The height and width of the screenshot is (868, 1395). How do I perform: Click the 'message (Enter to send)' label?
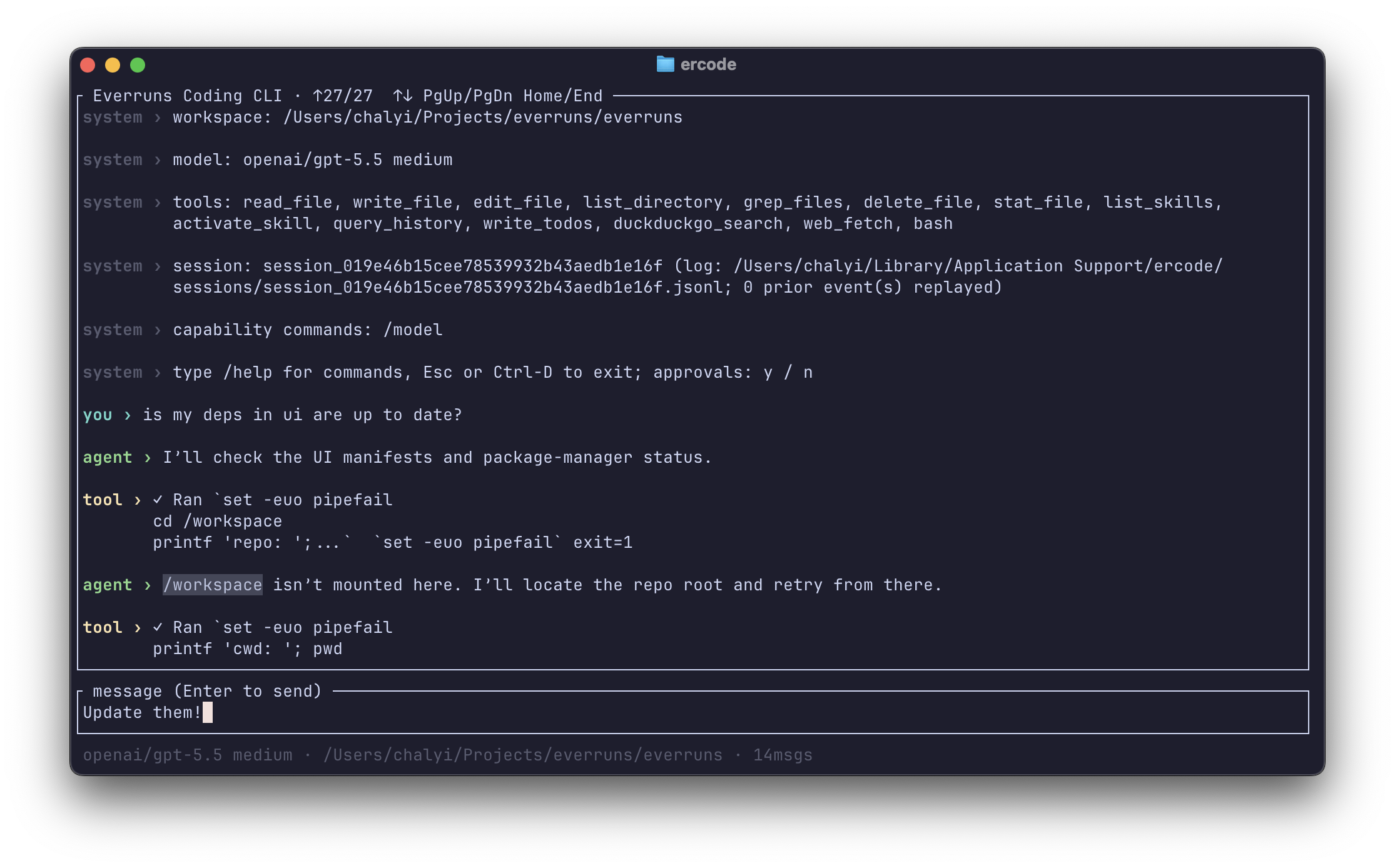pyautogui.click(x=207, y=691)
